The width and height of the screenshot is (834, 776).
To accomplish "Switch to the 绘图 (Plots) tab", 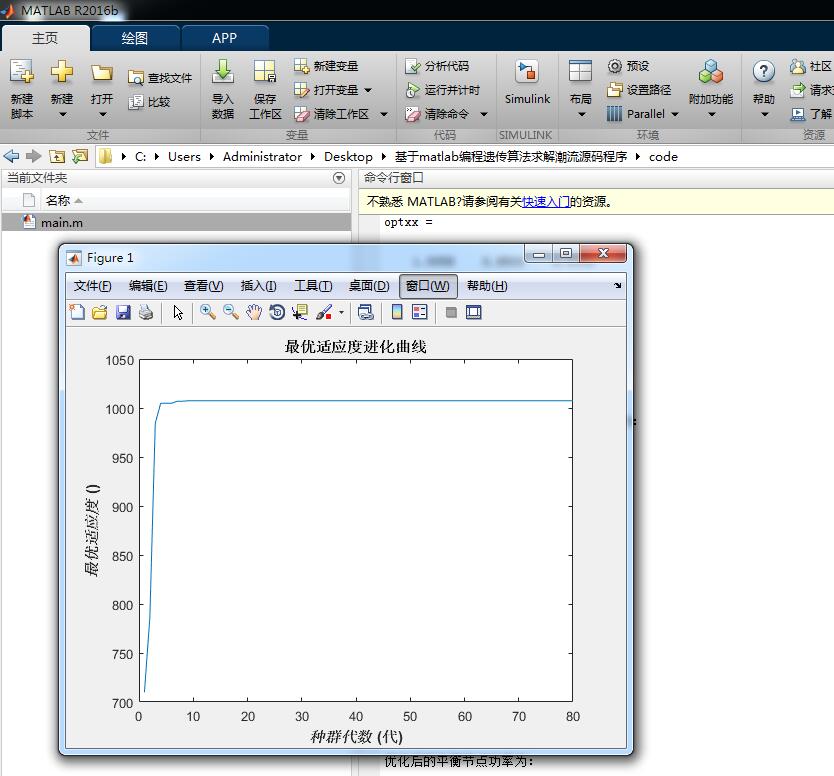I will 135,38.
